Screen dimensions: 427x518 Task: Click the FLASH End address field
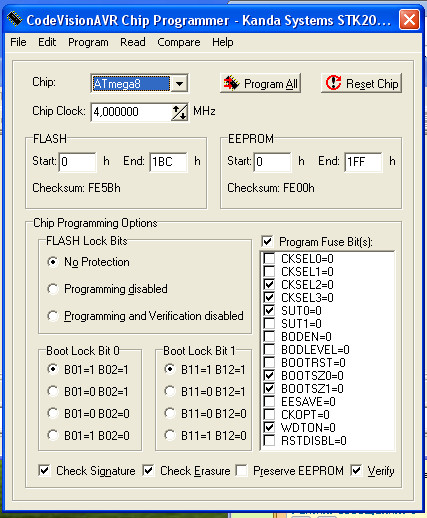pyautogui.click(x=169, y=162)
